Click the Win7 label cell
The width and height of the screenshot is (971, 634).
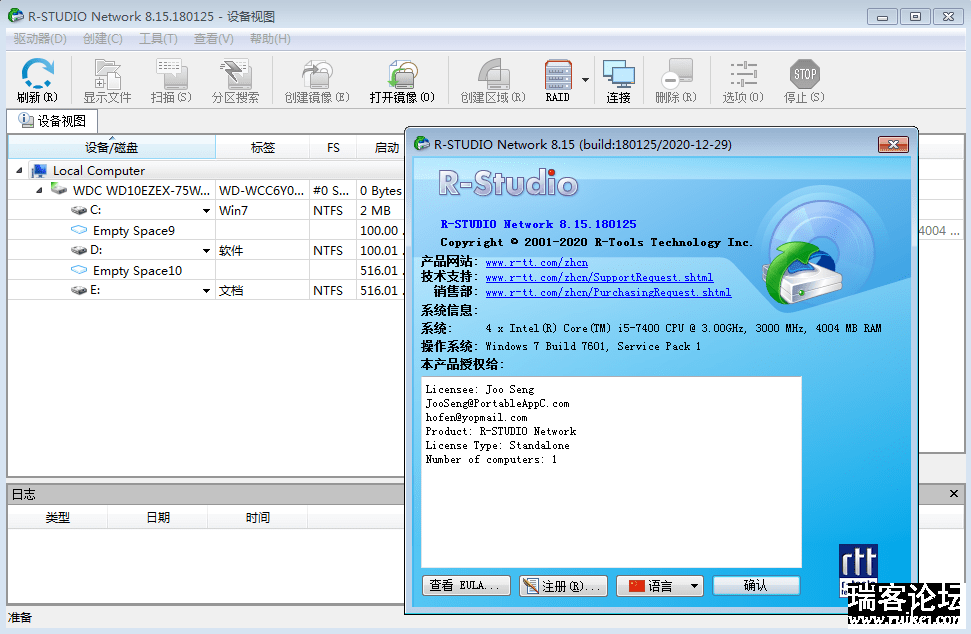263,211
